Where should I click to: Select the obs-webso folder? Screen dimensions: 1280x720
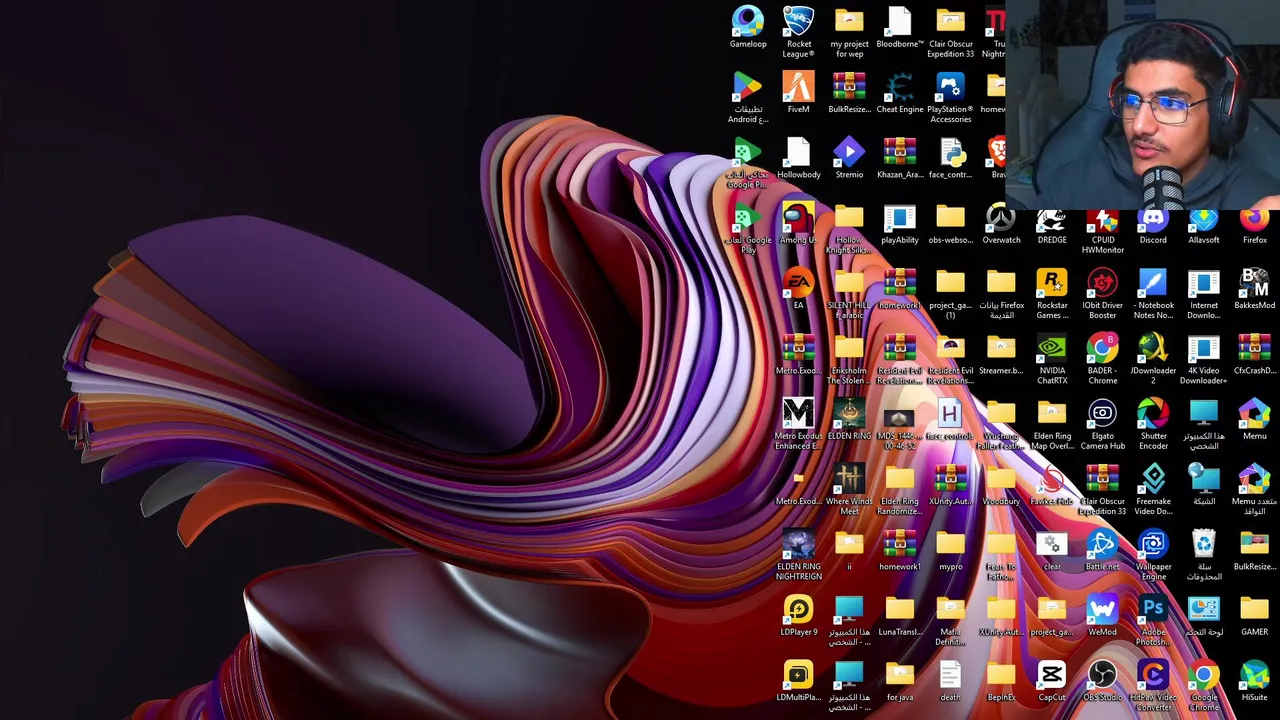[x=950, y=224]
